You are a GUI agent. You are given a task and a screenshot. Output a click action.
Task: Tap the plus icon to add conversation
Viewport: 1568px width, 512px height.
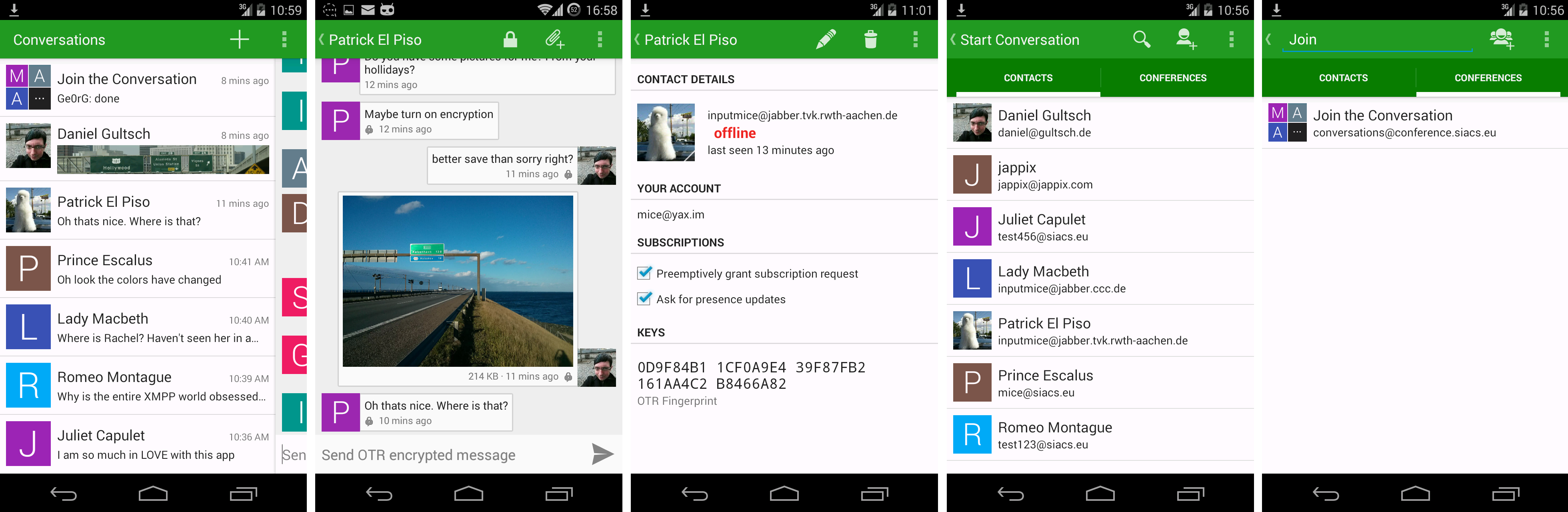[239, 40]
